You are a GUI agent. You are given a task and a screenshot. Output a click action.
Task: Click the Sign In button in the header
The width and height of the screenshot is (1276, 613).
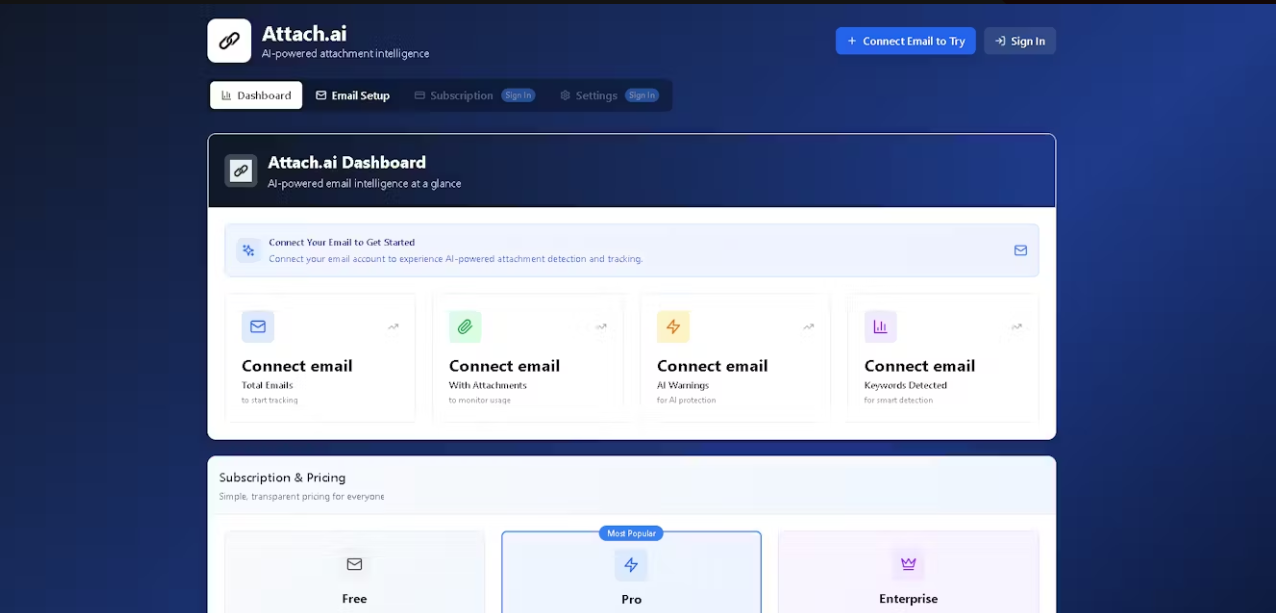[x=1020, y=41]
